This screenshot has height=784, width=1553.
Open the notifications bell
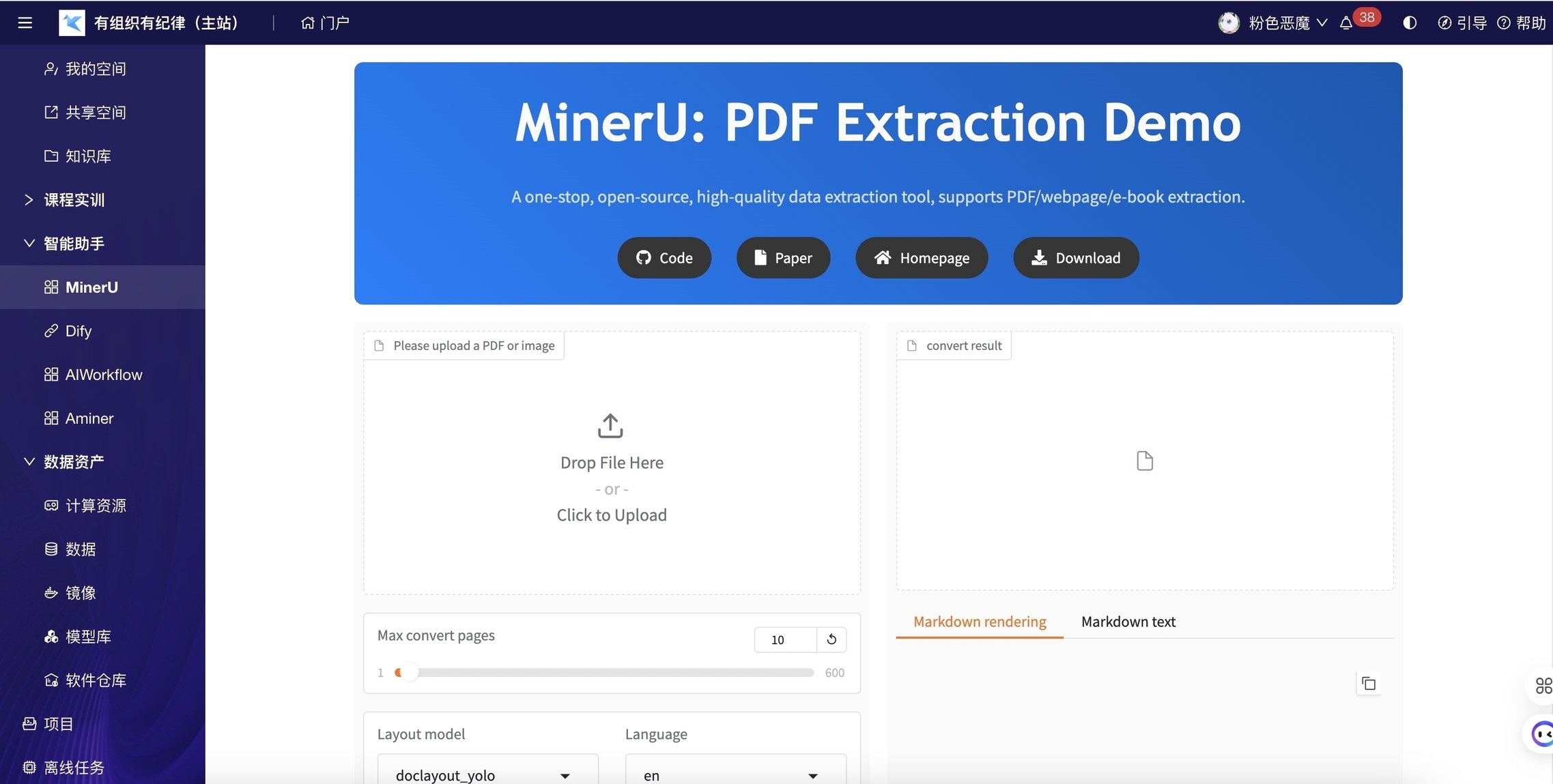tap(1345, 23)
